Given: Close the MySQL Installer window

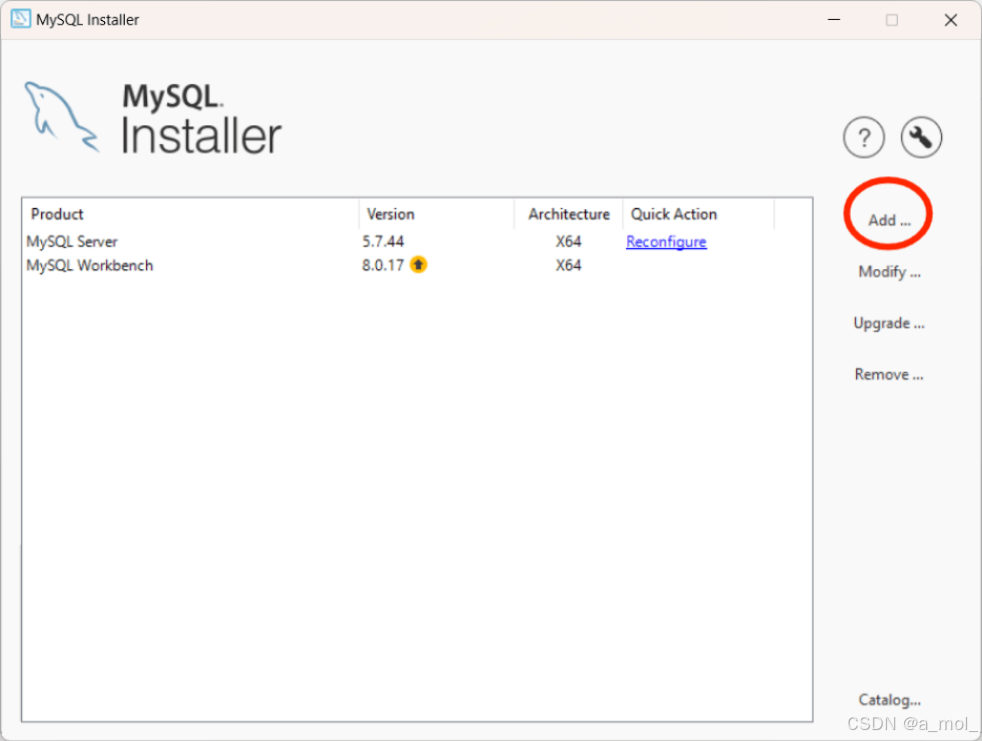Looking at the screenshot, I should point(951,19).
